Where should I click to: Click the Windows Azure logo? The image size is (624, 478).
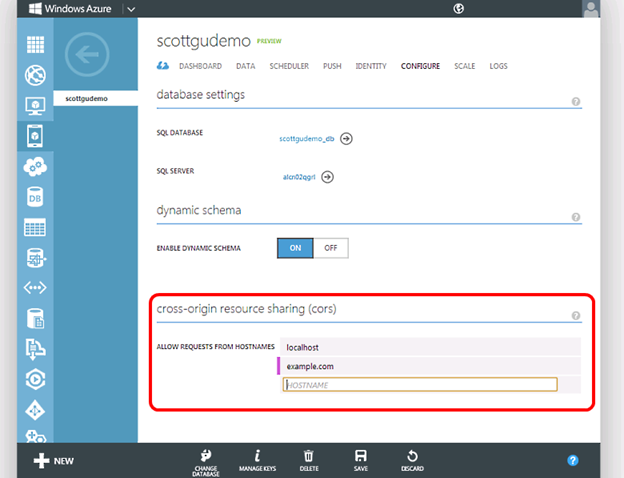click(70, 8)
